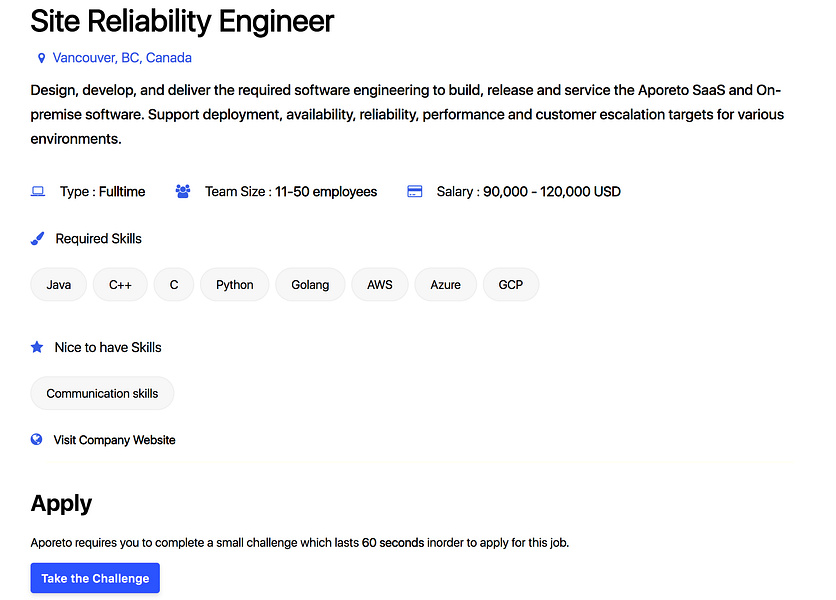Image resolution: width=836 pixels, height=600 pixels.
Task: Click the globe icon beside Visit Company
Action: point(36,439)
